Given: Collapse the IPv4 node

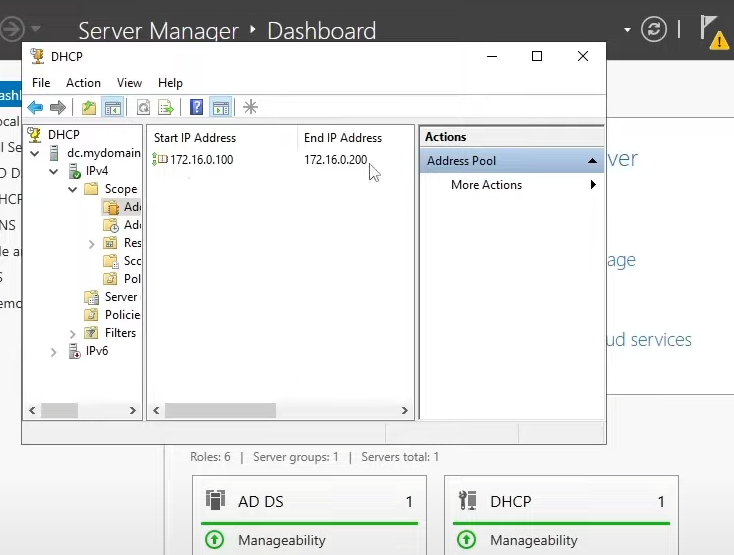Looking at the screenshot, I should [53, 172].
